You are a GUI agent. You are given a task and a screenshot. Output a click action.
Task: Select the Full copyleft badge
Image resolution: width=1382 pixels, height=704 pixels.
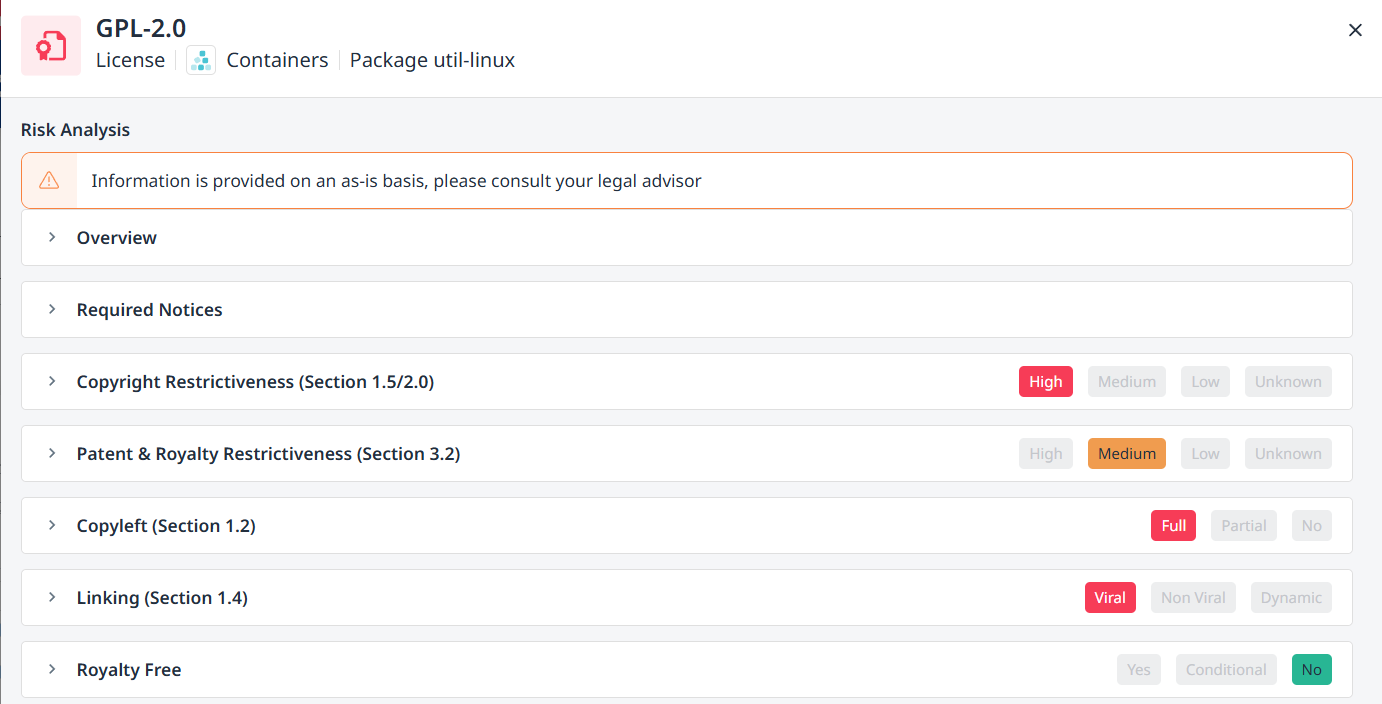coord(1173,526)
